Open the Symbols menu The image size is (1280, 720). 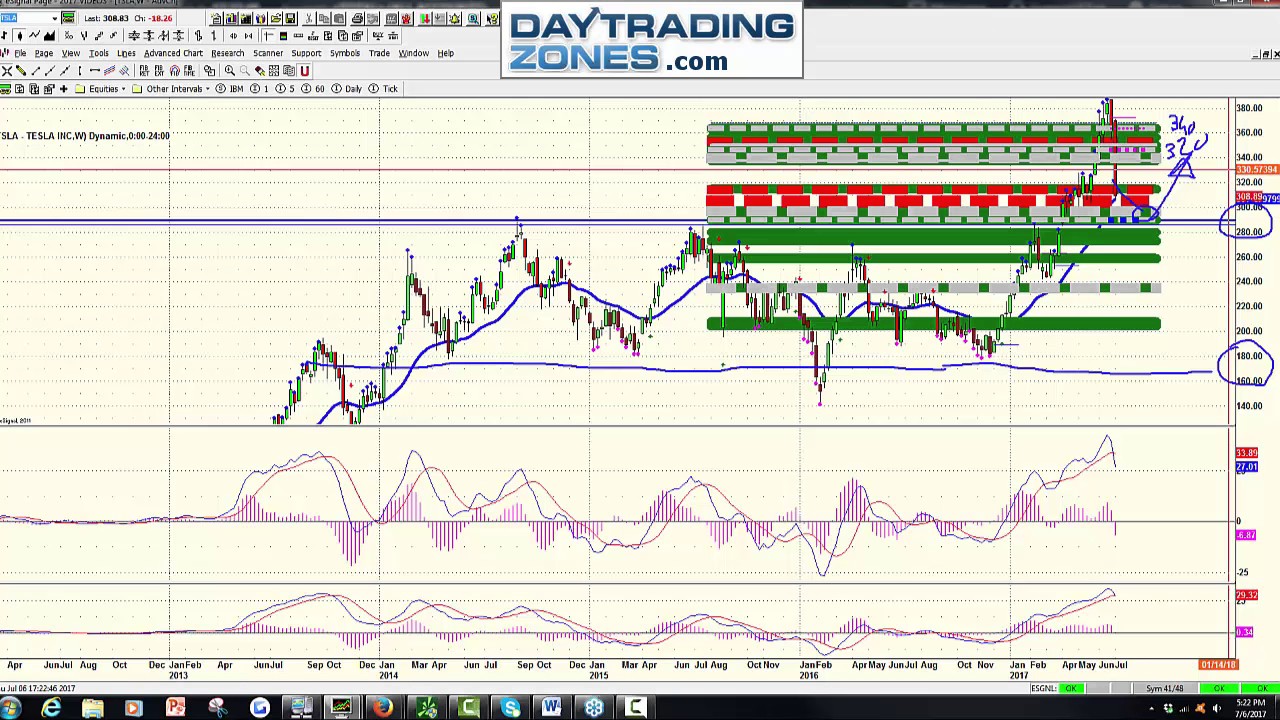point(345,53)
